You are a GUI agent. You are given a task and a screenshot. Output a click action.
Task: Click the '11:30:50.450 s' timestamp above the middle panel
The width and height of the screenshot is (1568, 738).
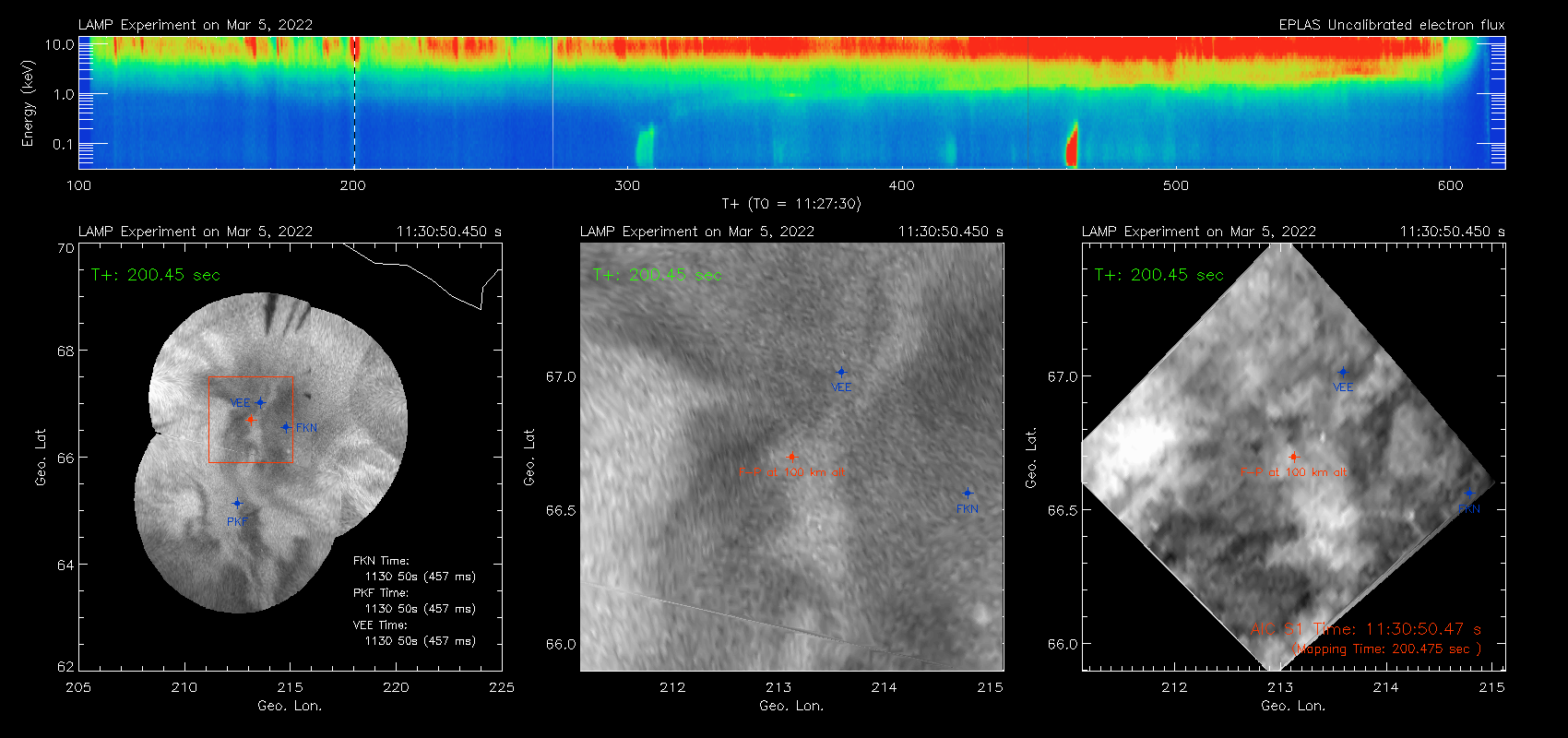click(x=951, y=232)
